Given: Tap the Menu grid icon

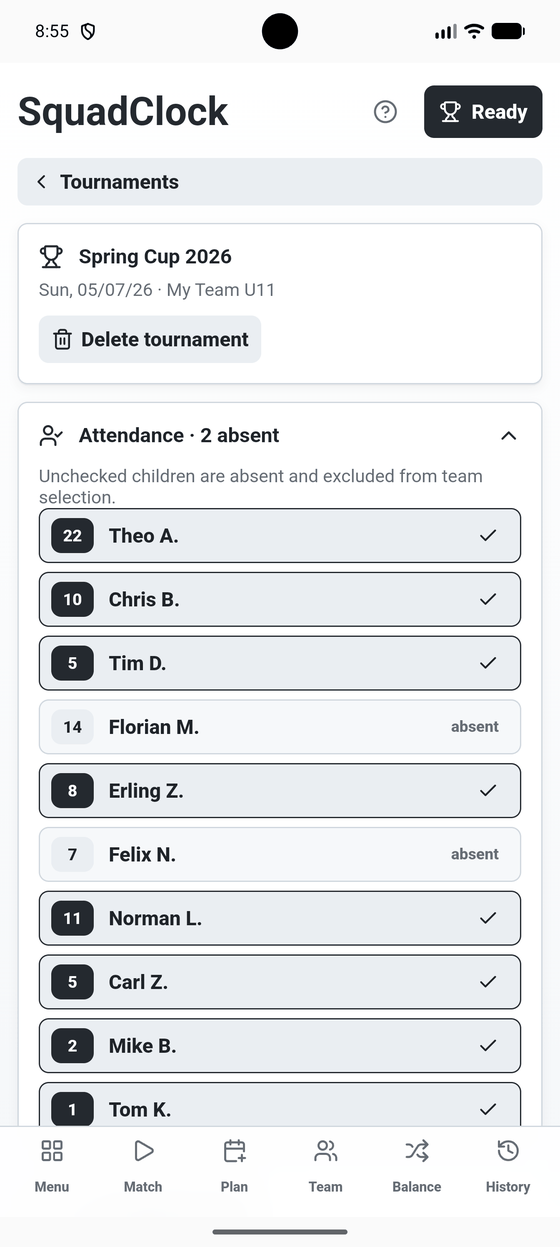Looking at the screenshot, I should [x=52, y=1151].
